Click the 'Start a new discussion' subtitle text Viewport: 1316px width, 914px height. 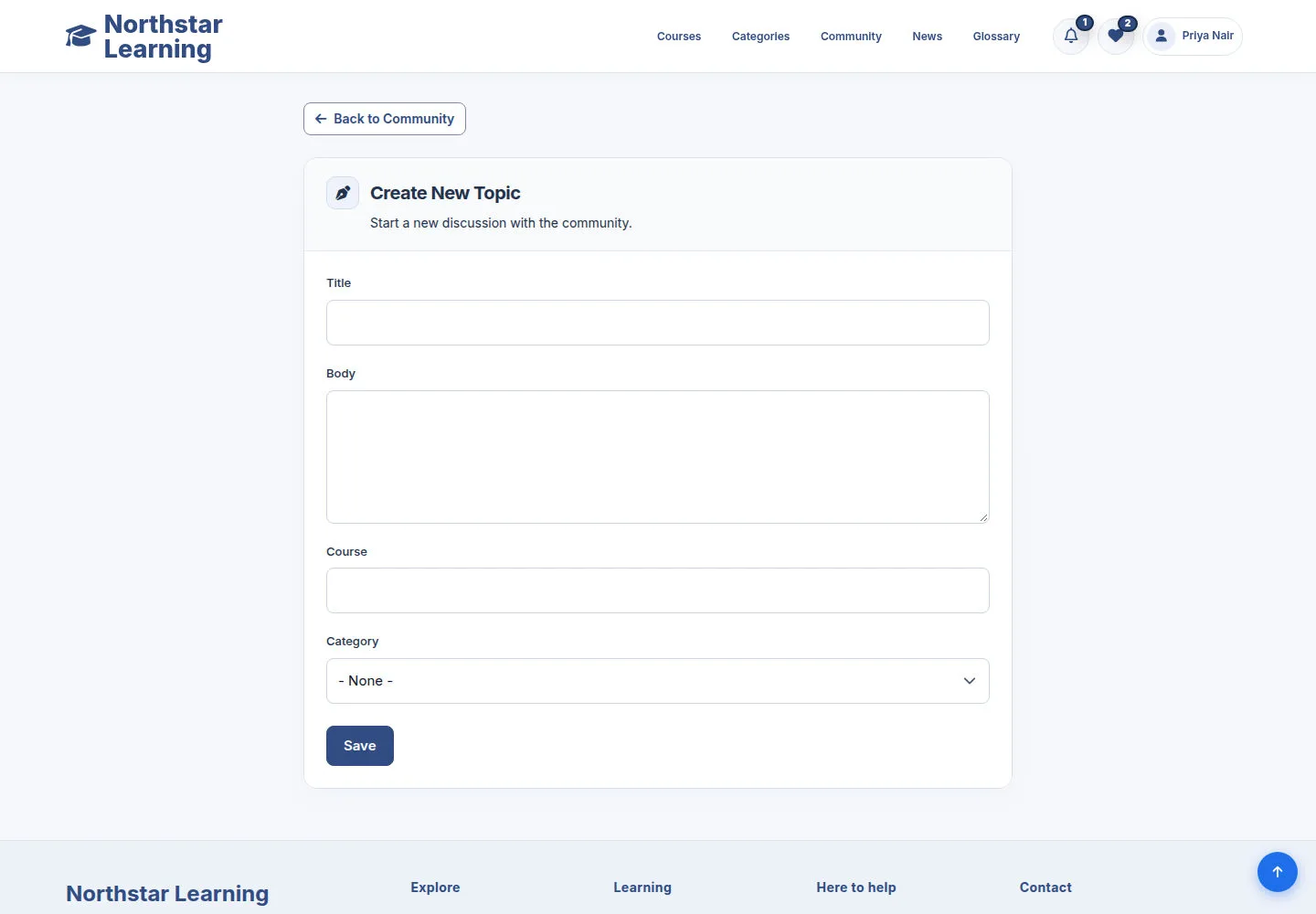pyautogui.click(x=501, y=223)
